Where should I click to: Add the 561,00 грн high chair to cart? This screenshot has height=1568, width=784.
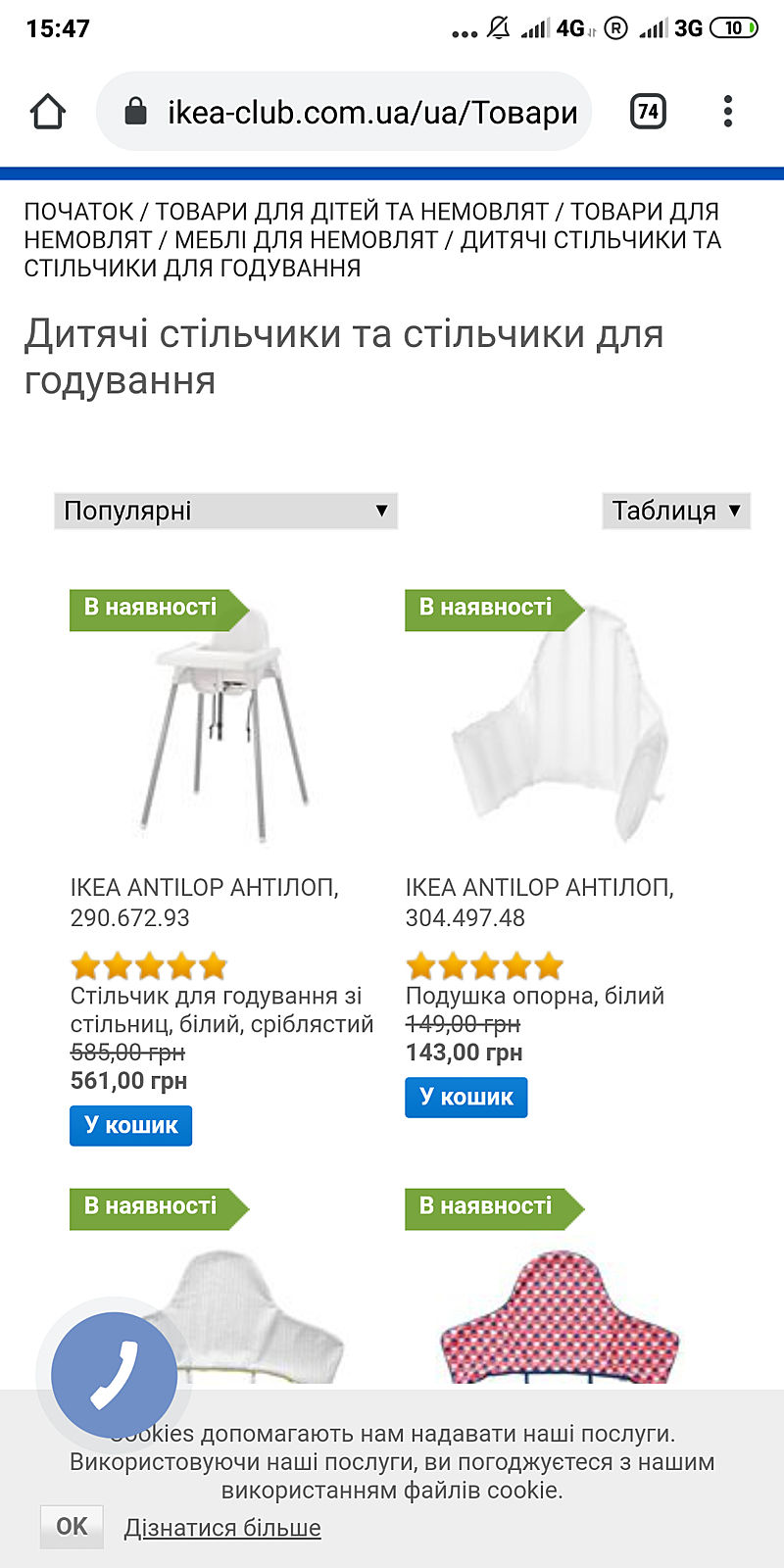coord(130,1125)
